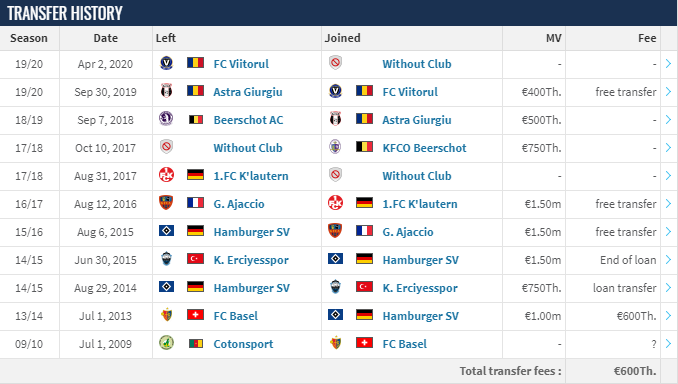Click the Cameroon flag next to Cotonsport
The height and width of the screenshot is (384, 678).
point(195,343)
